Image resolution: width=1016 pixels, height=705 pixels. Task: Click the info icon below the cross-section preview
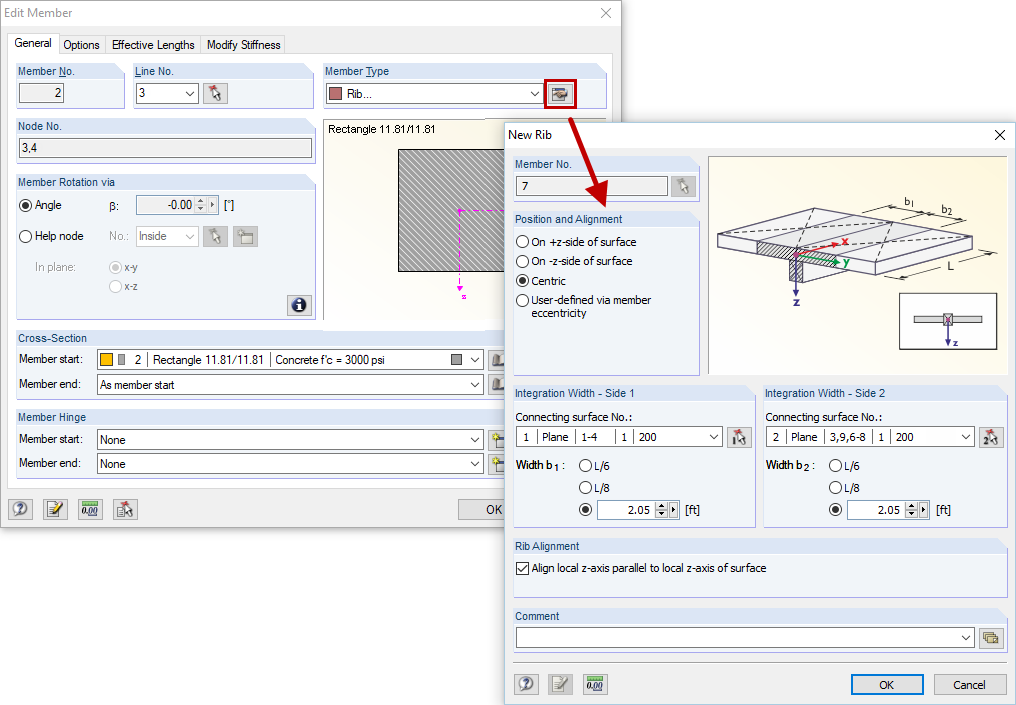pyautogui.click(x=298, y=305)
